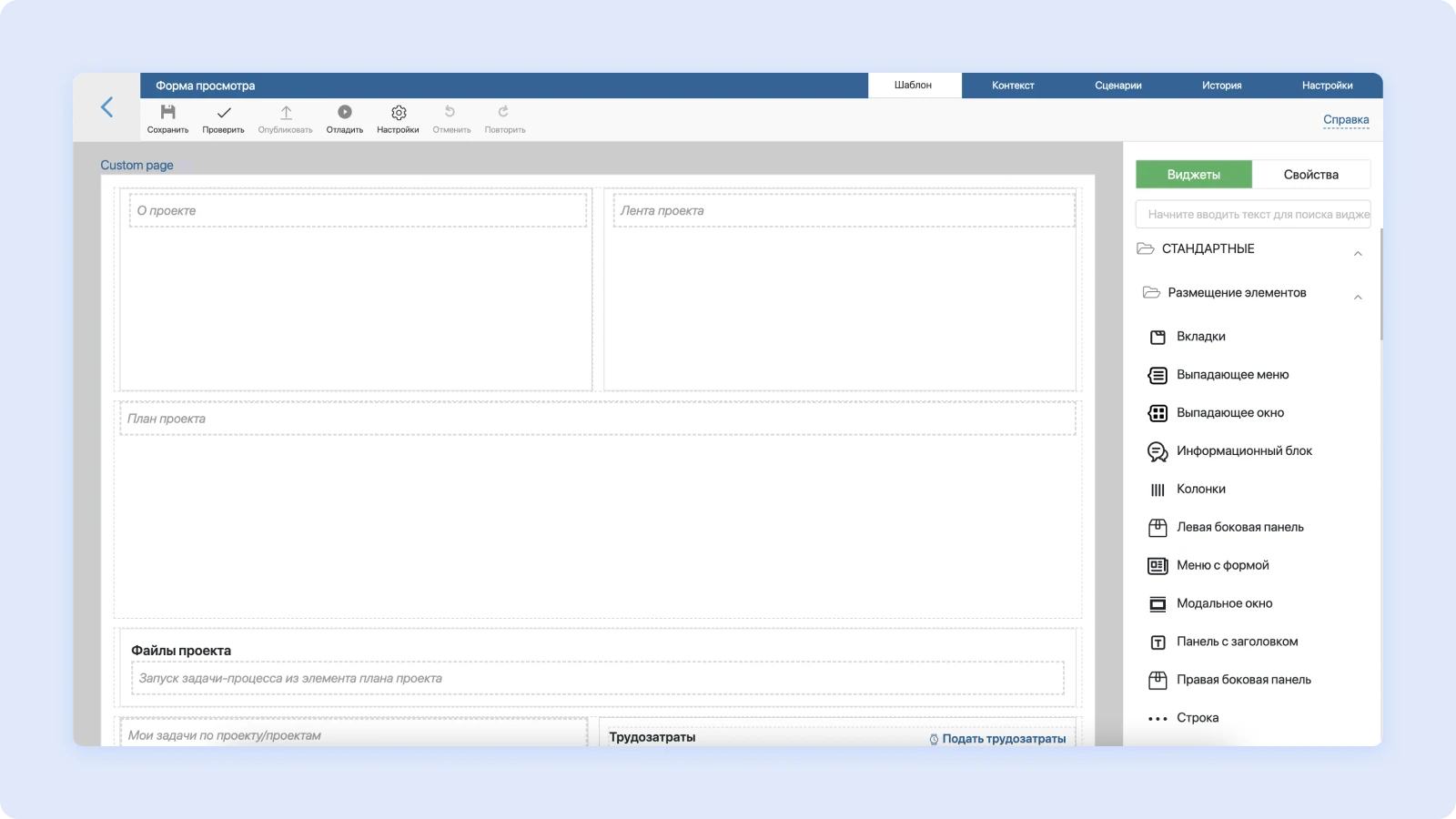Click the Save (Сохранить) toolbar icon
This screenshot has width=1456, height=819.
click(x=167, y=112)
